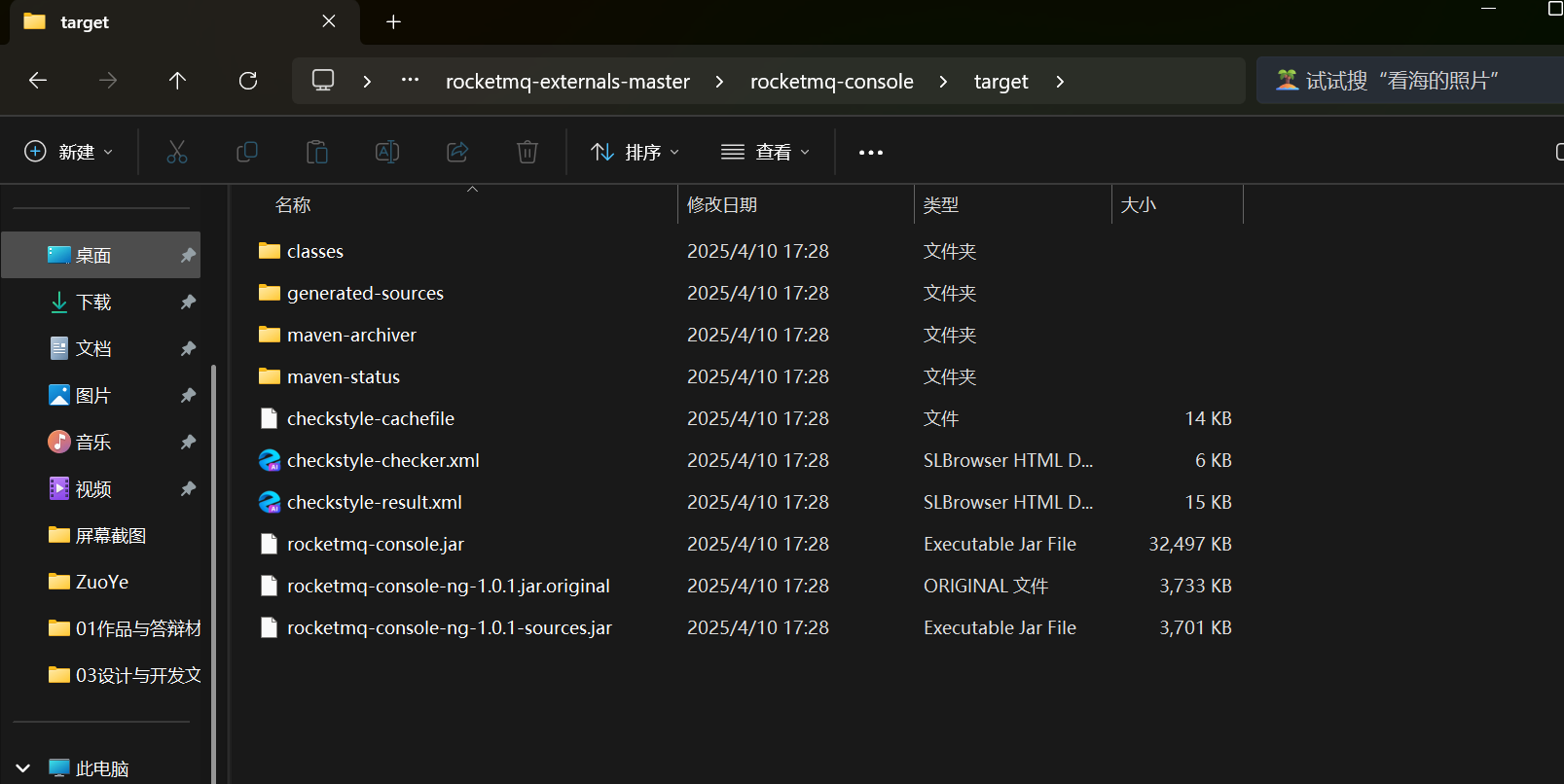
Task: Click the Copy icon in toolbar
Action: 247,152
